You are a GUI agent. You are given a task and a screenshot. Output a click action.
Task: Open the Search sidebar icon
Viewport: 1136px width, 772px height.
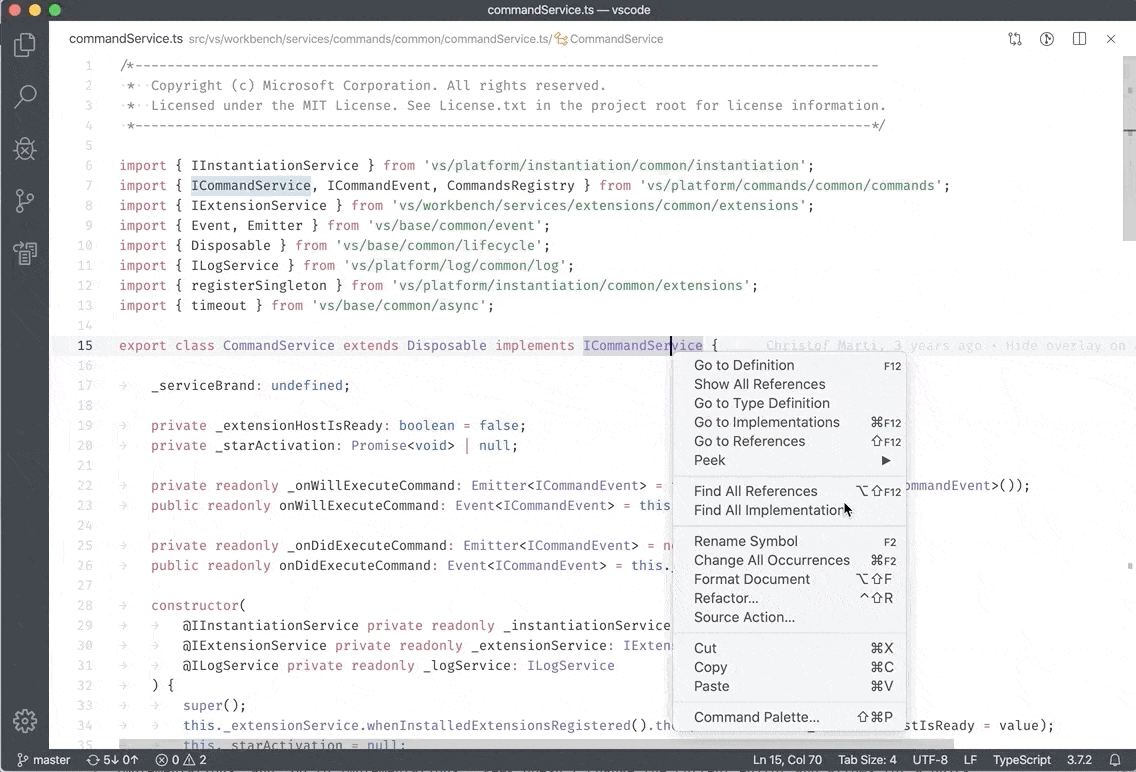pyautogui.click(x=25, y=96)
